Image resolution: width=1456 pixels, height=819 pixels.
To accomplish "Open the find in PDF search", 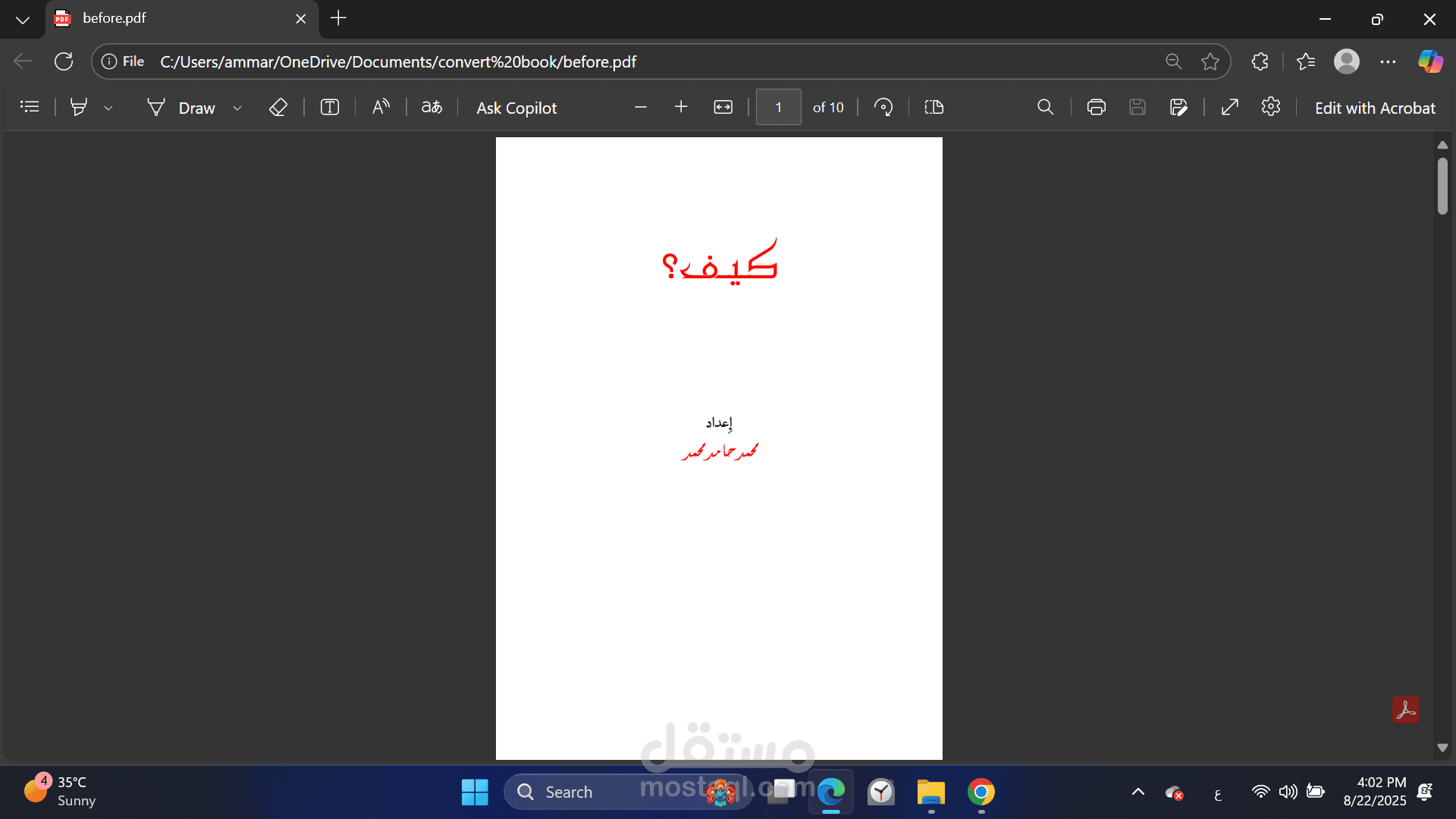I will tap(1045, 108).
